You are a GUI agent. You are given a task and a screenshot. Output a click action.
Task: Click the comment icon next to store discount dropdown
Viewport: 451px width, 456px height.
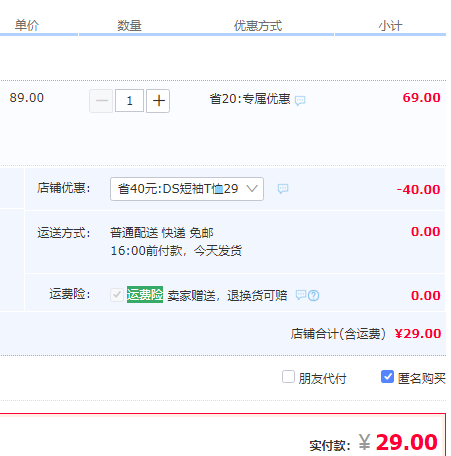click(x=283, y=189)
